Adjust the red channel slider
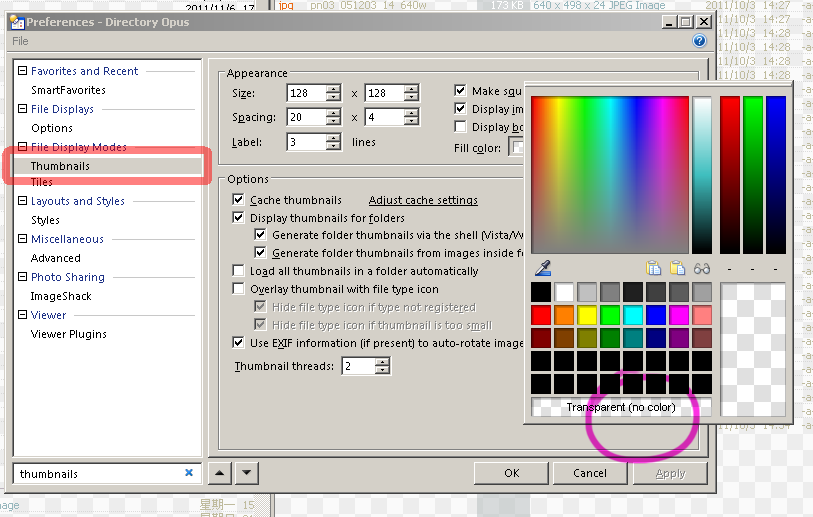 click(730, 175)
